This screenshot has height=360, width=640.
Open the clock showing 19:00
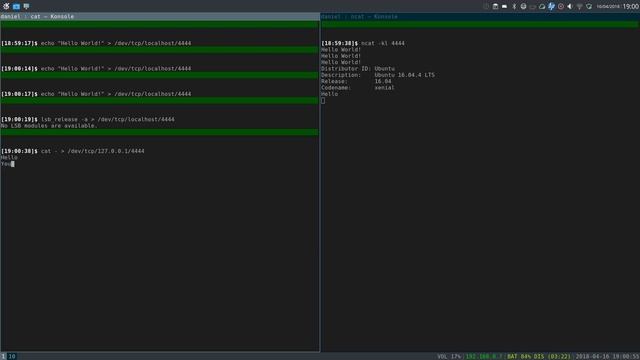tap(631, 7)
